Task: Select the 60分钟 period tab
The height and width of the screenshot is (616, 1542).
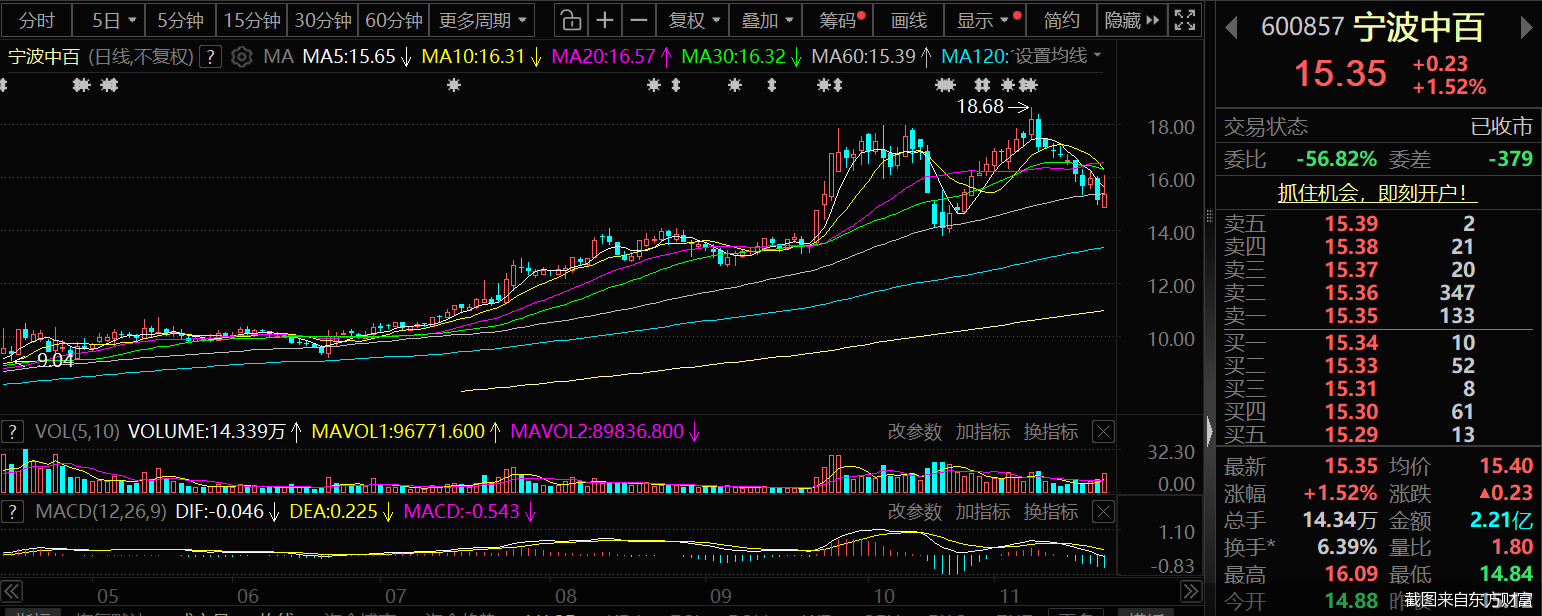Action: click(394, 20)
